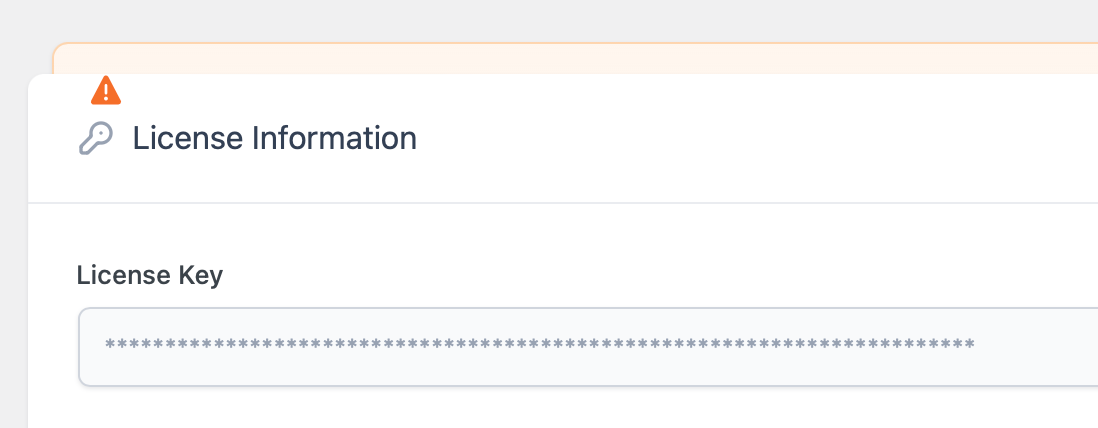Click the gray page background outside the card
Viewport: 1098px width, 428px height.
pyautogui.click(x=14, y=245)
